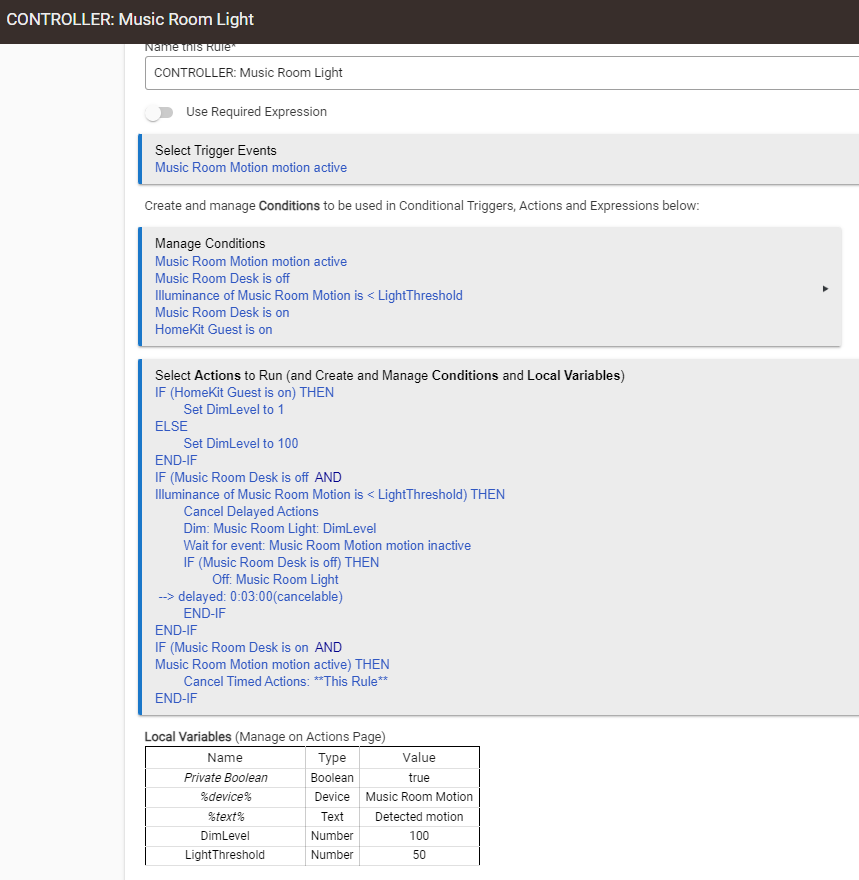Click the 'Set DimLevel to 100' action
The image size is (859, 880).
click(240, 443)
